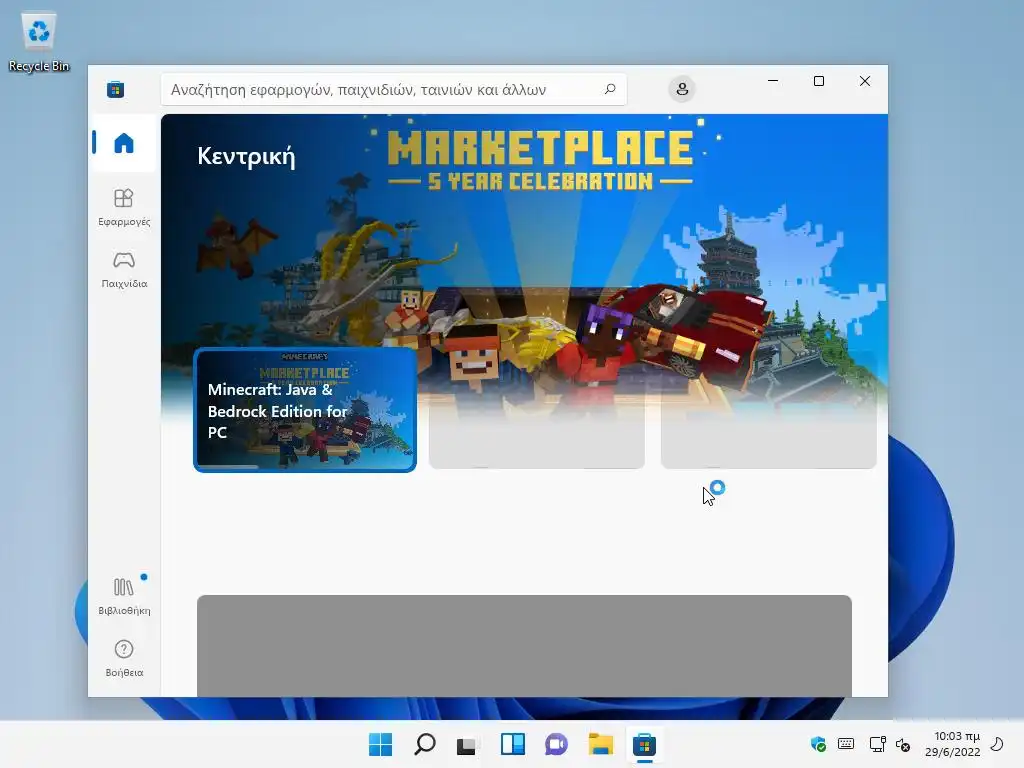Select the third loading featured card placeholder
Image resolution: width=1024 pixels, height=768 pixels.
click(x=769, y=409)
